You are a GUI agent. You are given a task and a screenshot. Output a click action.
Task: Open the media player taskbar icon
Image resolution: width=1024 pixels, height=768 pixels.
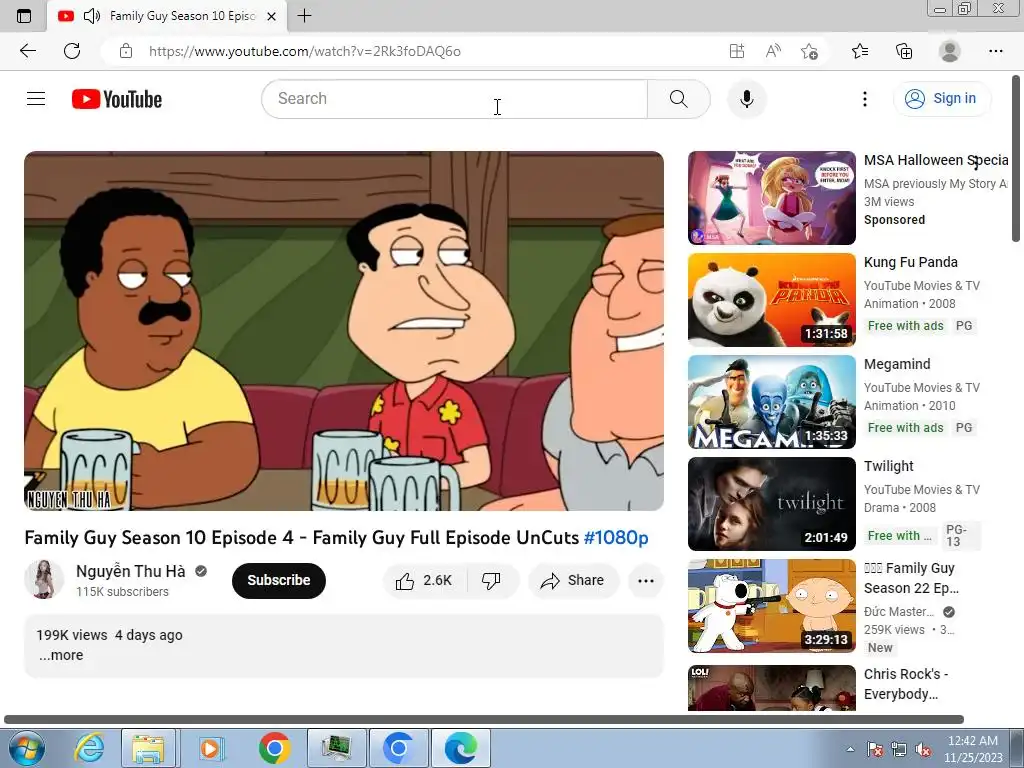click(x=211, y=748)
